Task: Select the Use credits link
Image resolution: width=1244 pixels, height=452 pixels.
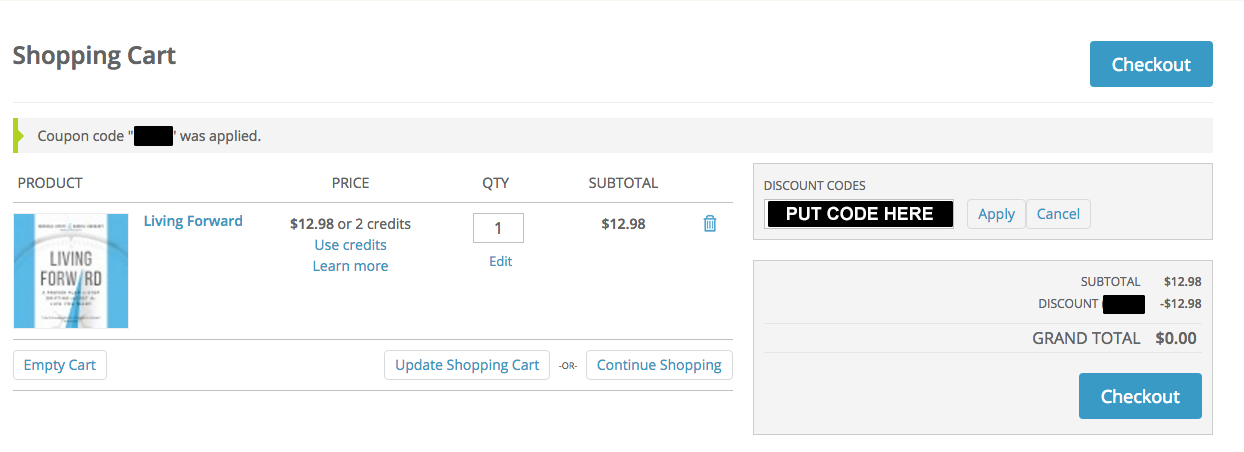Action: (x=350, y=245)
